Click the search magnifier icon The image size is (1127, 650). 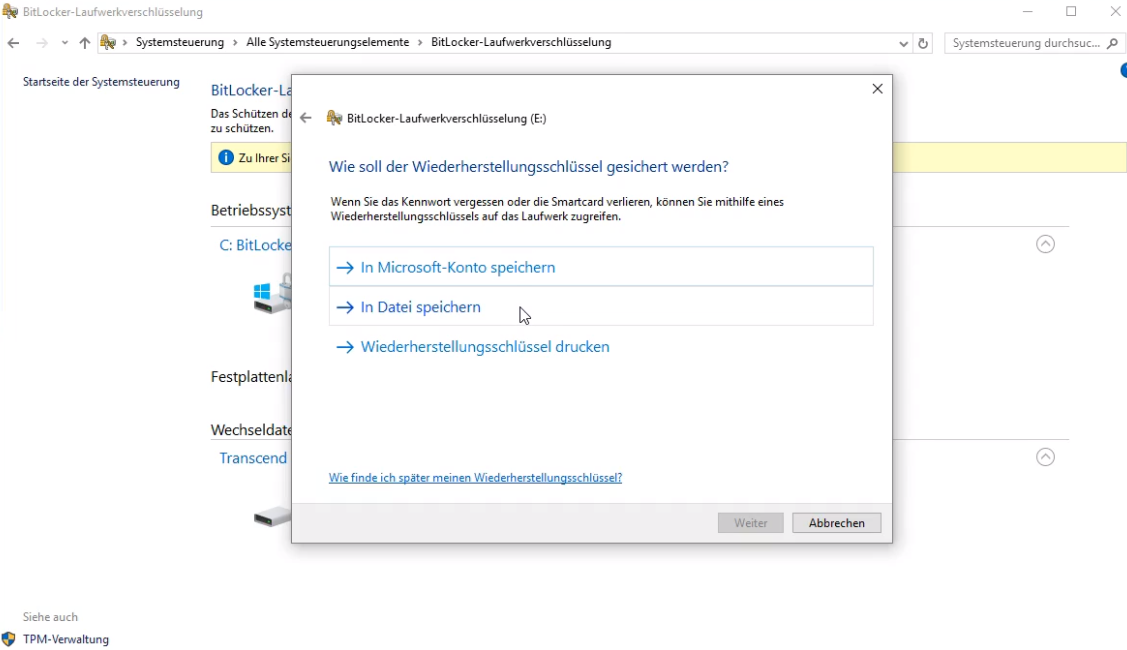coord(1113,43)
